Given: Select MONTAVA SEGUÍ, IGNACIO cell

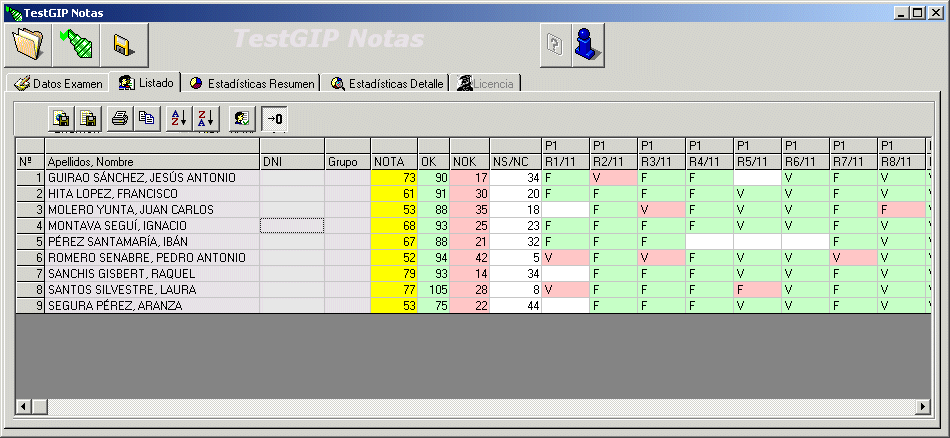Looking at the screenshot, I should (152, 225).
